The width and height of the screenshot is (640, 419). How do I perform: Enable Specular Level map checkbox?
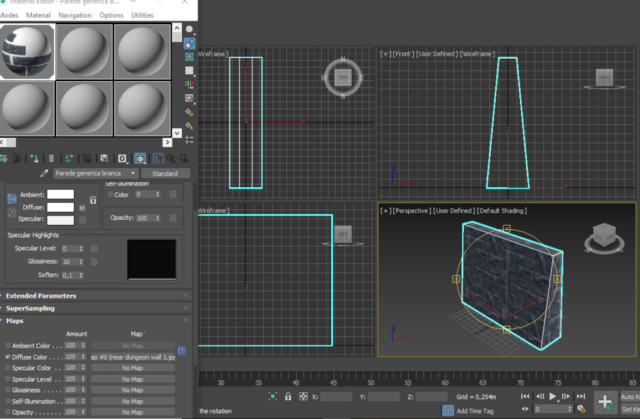coord(8,379)
